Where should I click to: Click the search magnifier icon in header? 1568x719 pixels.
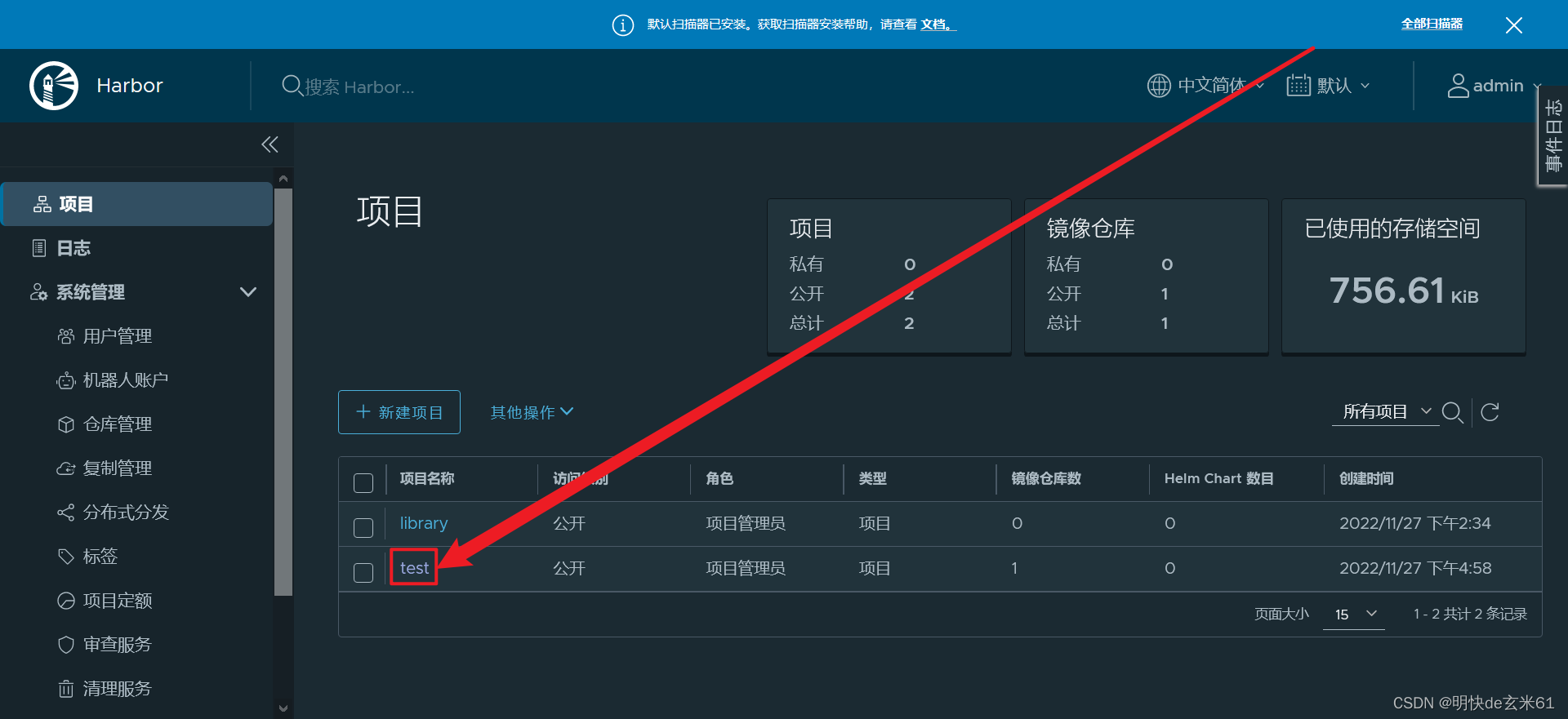click(x=292, y=86)
